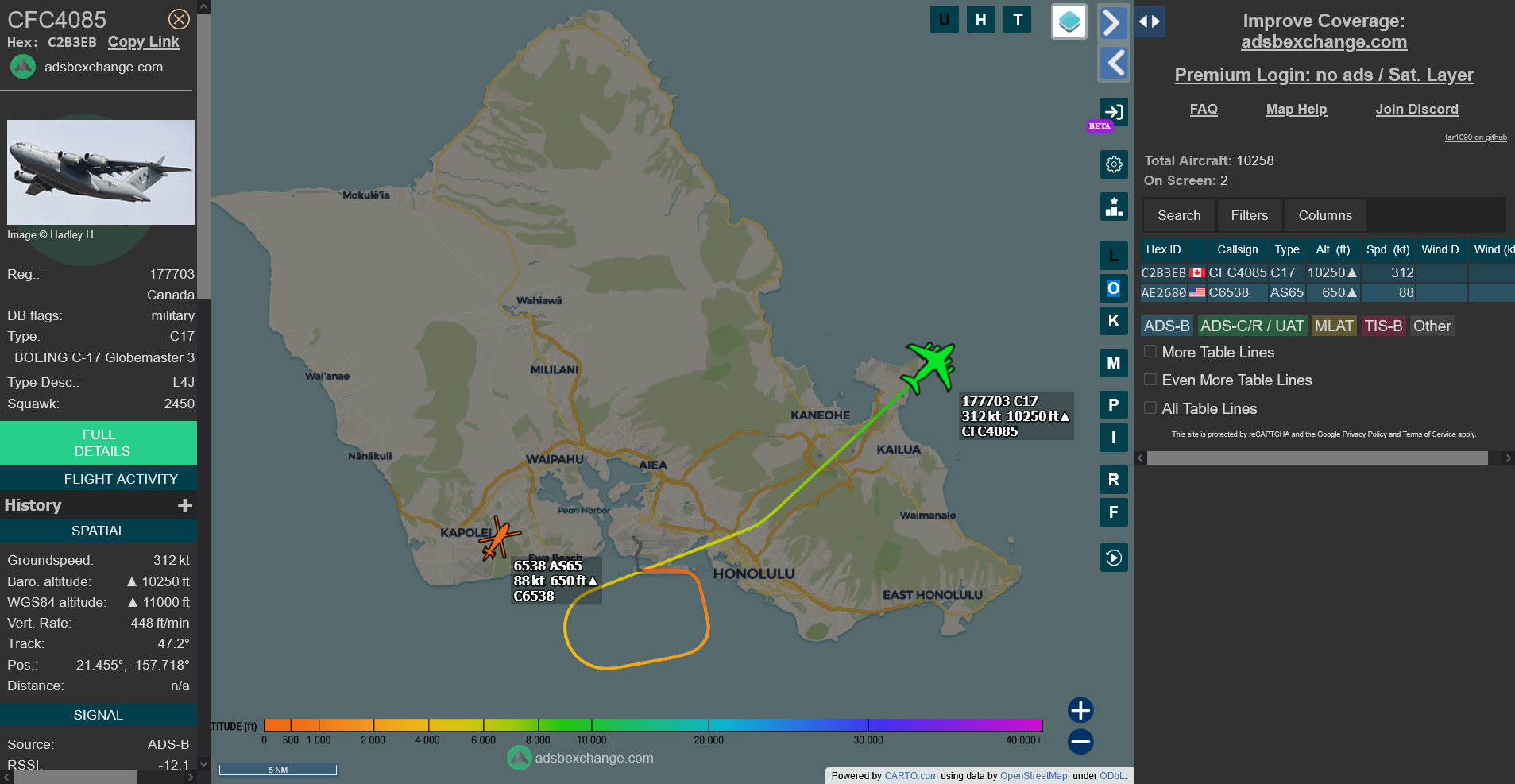Switch to the Search tab
Screen dimensions: 1515x784
coord(1179,215)
